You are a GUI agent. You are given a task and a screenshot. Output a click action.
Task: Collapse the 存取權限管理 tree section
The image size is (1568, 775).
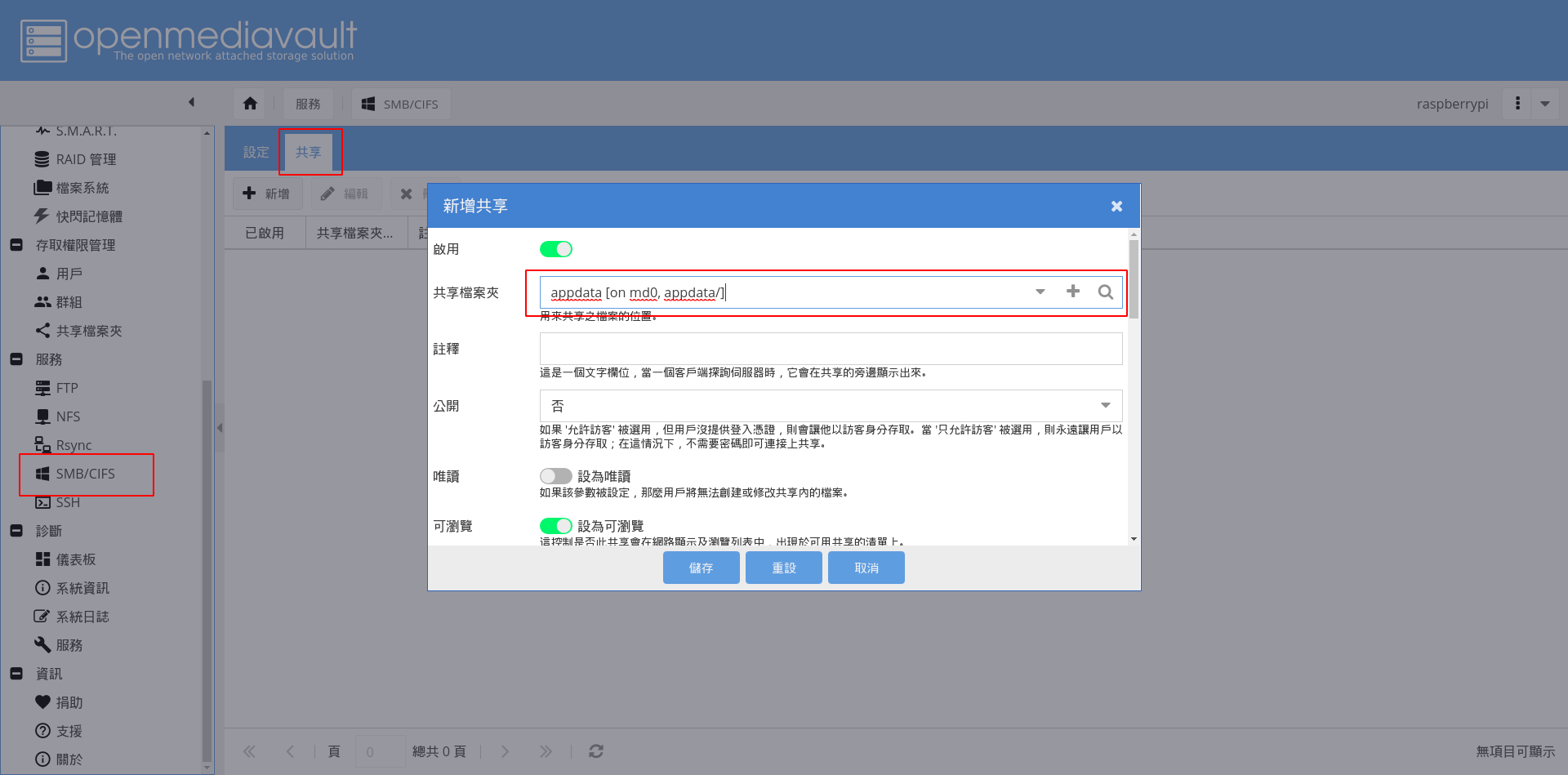(x=16, y=245)
